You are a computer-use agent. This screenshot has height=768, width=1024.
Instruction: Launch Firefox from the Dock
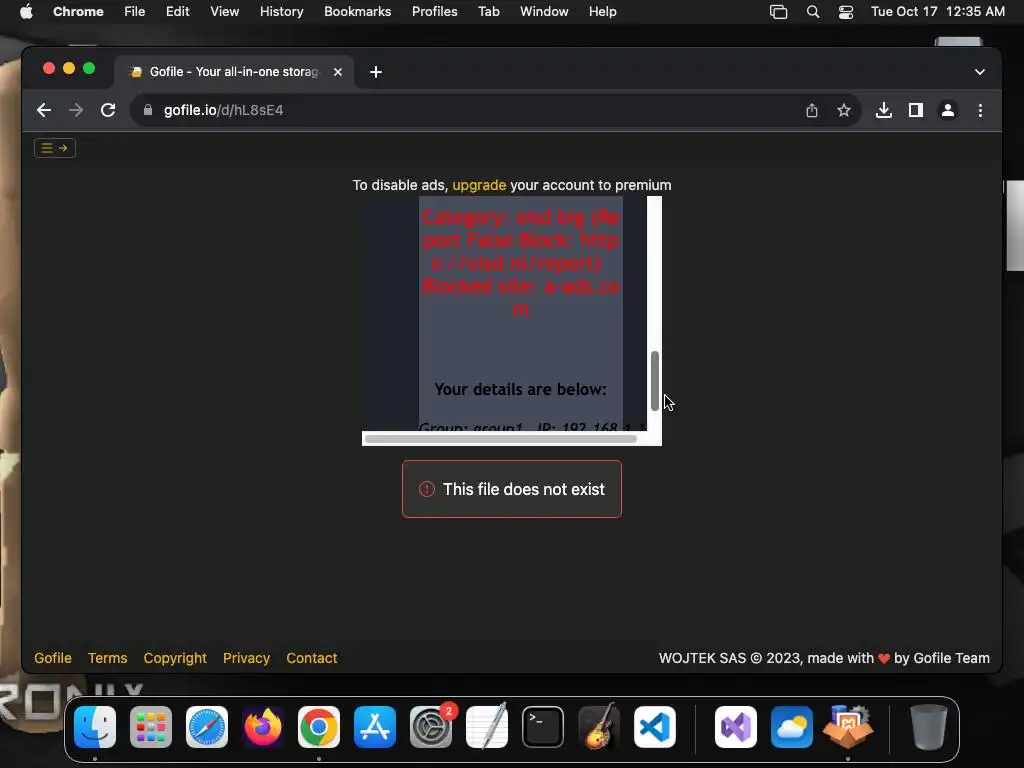(x=263, y=727)
